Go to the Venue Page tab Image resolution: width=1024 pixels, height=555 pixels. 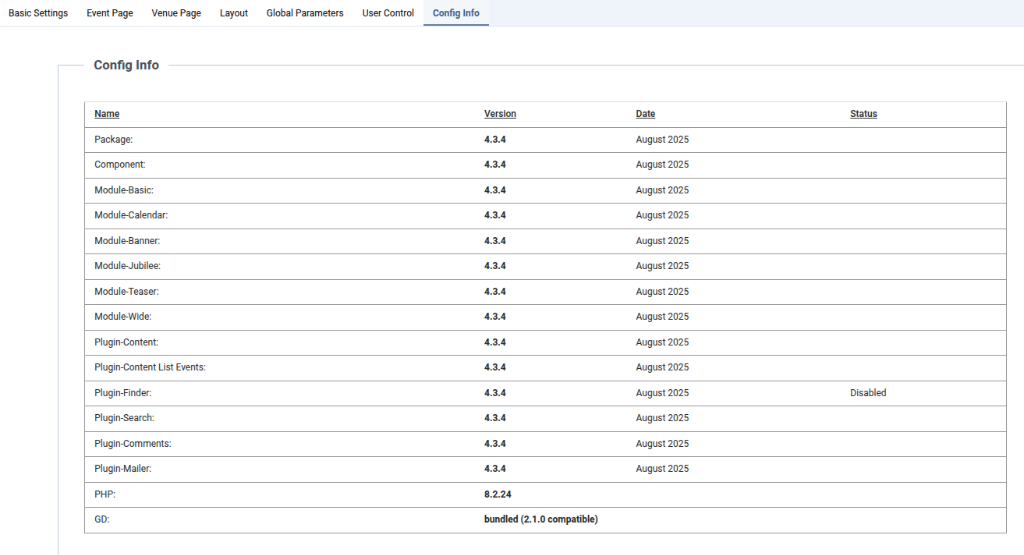click(176, 13)
